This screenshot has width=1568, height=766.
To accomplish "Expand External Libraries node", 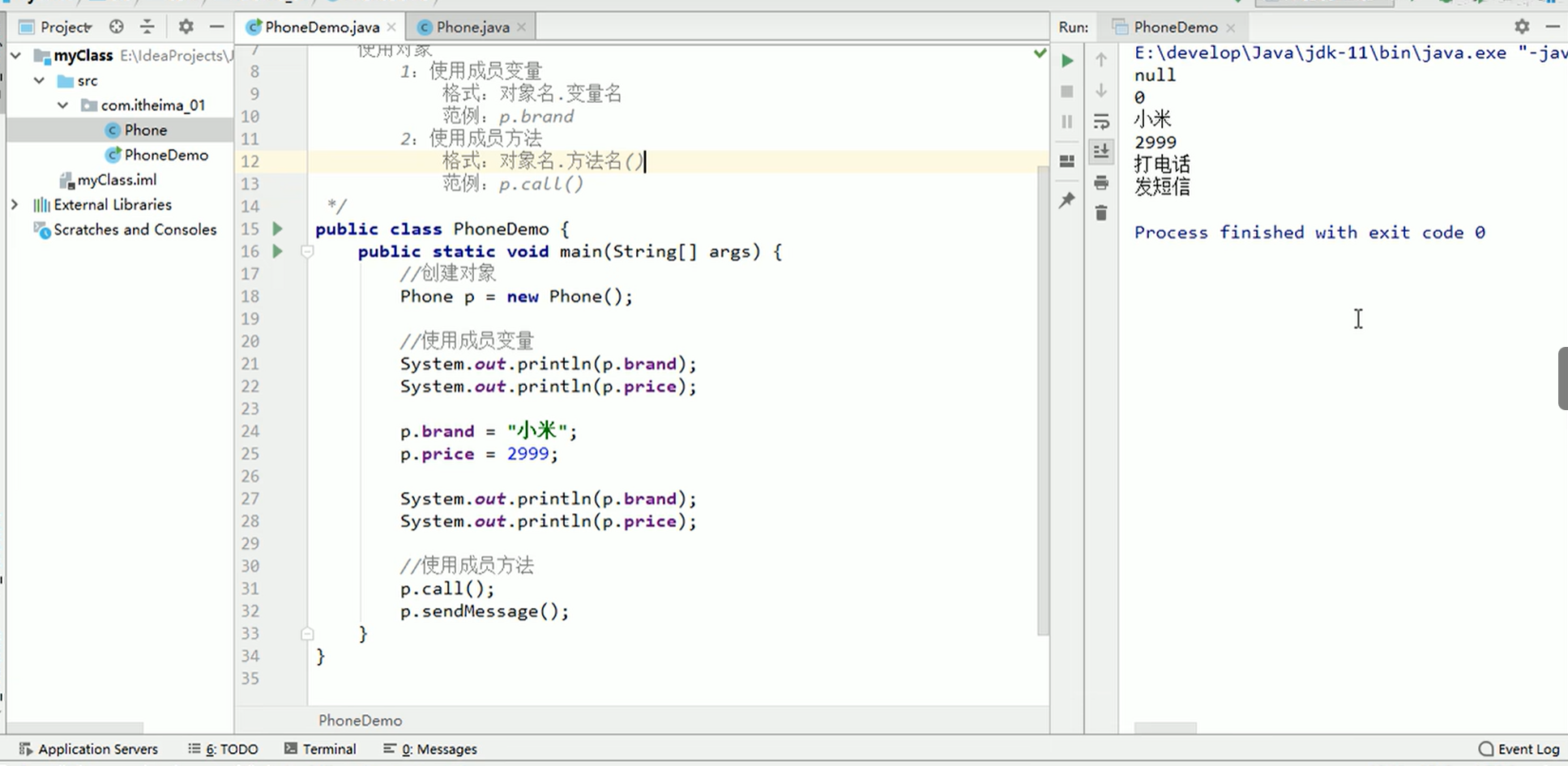I will [x=15, y=204].
